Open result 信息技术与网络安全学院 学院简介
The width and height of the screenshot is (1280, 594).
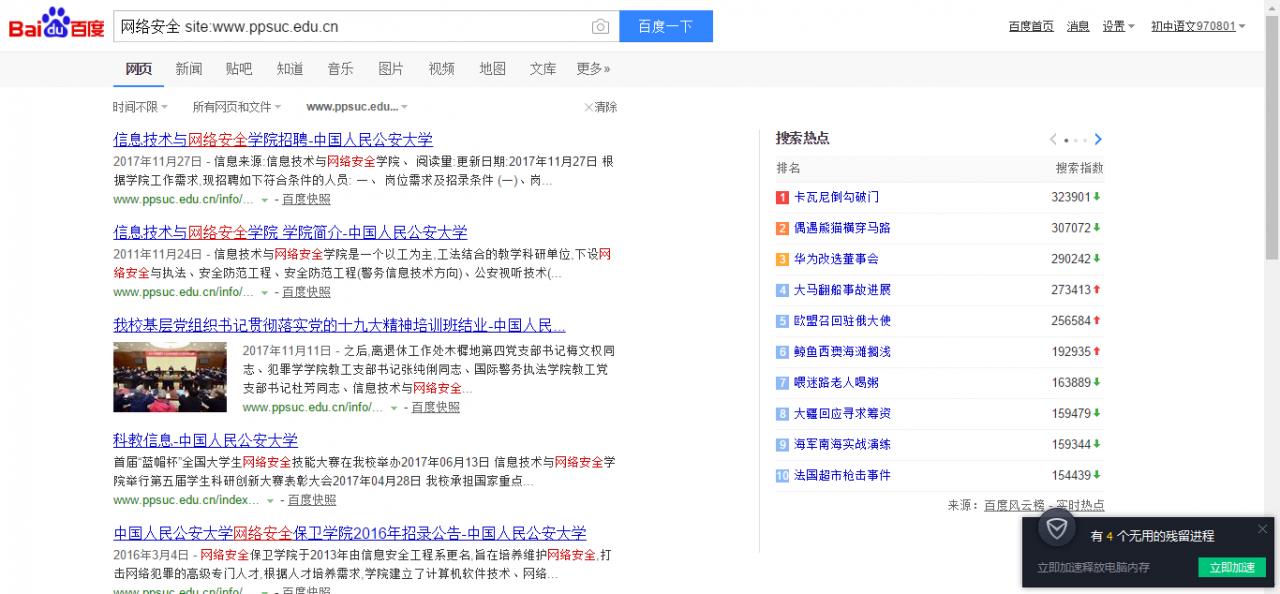pyautogui.click(x=290, y=233)
